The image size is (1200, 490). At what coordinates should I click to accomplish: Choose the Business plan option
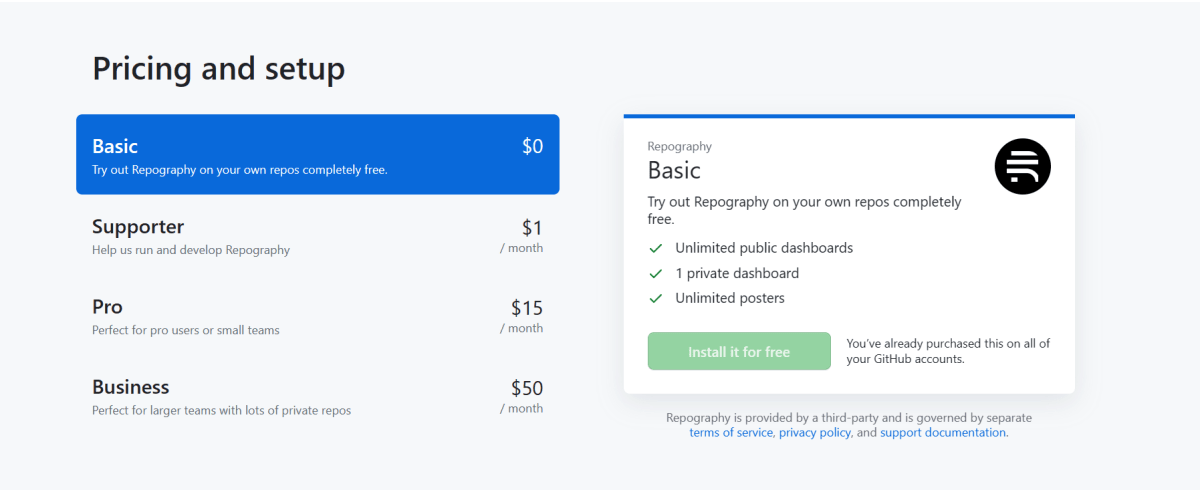click(x=318, y=396)
